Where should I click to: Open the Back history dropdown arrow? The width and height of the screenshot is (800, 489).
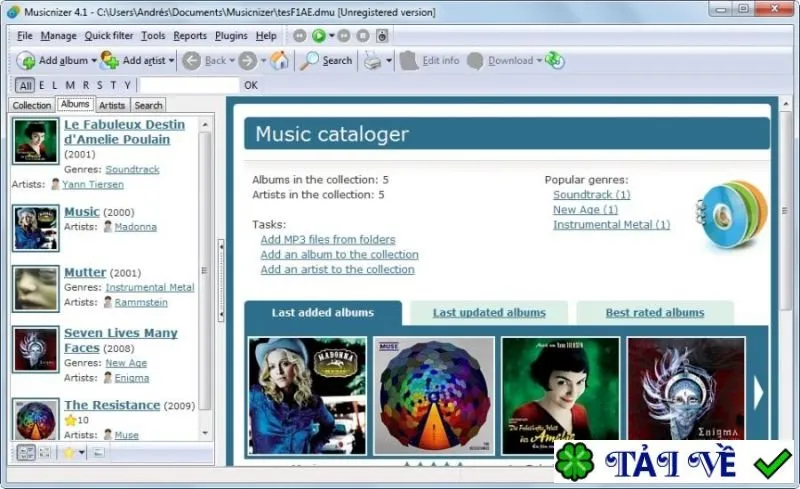coord(232,61)
